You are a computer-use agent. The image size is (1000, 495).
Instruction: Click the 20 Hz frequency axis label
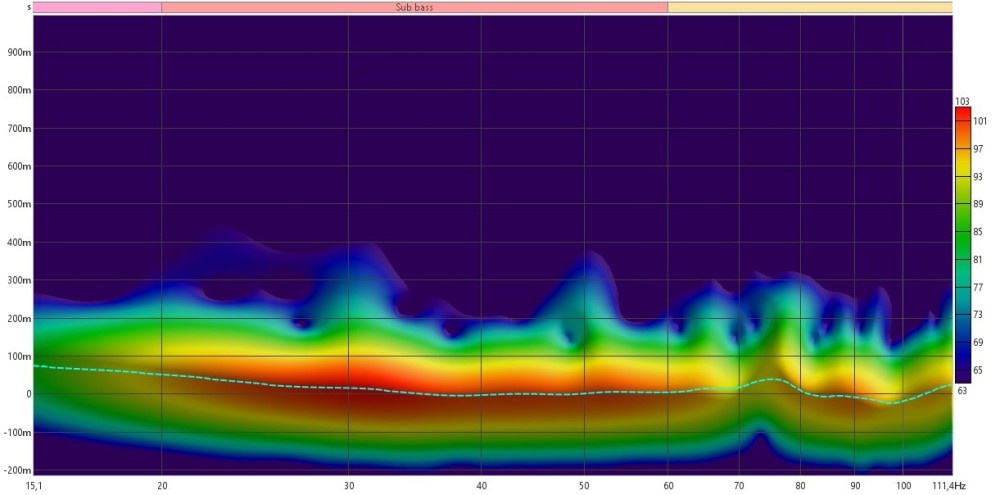pos(162,485)
